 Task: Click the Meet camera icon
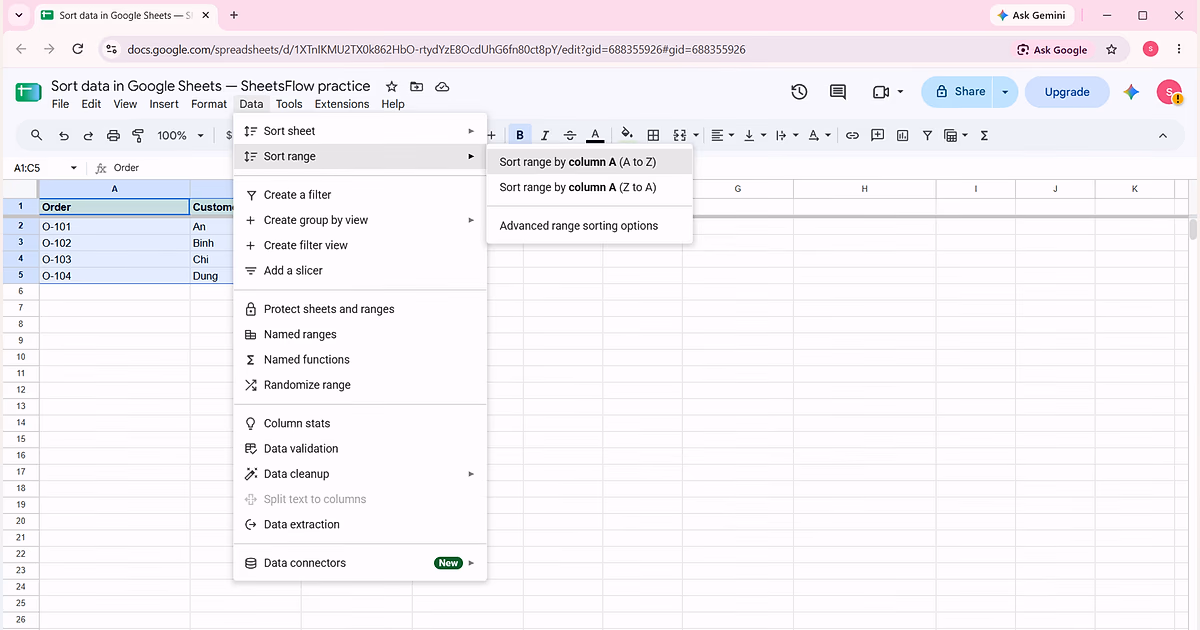point(881,92)
